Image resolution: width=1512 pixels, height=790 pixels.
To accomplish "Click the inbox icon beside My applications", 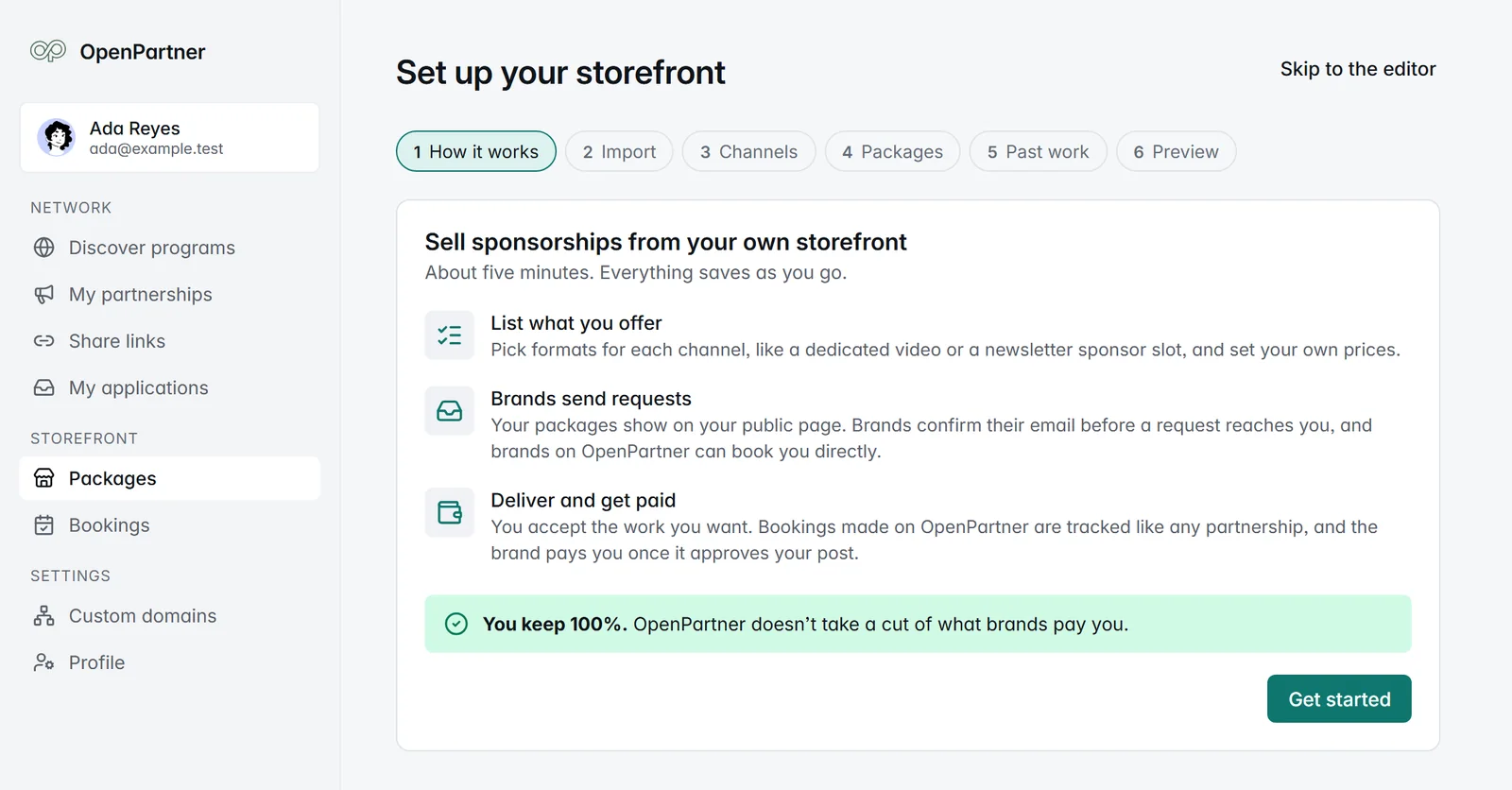I will 44,387.
